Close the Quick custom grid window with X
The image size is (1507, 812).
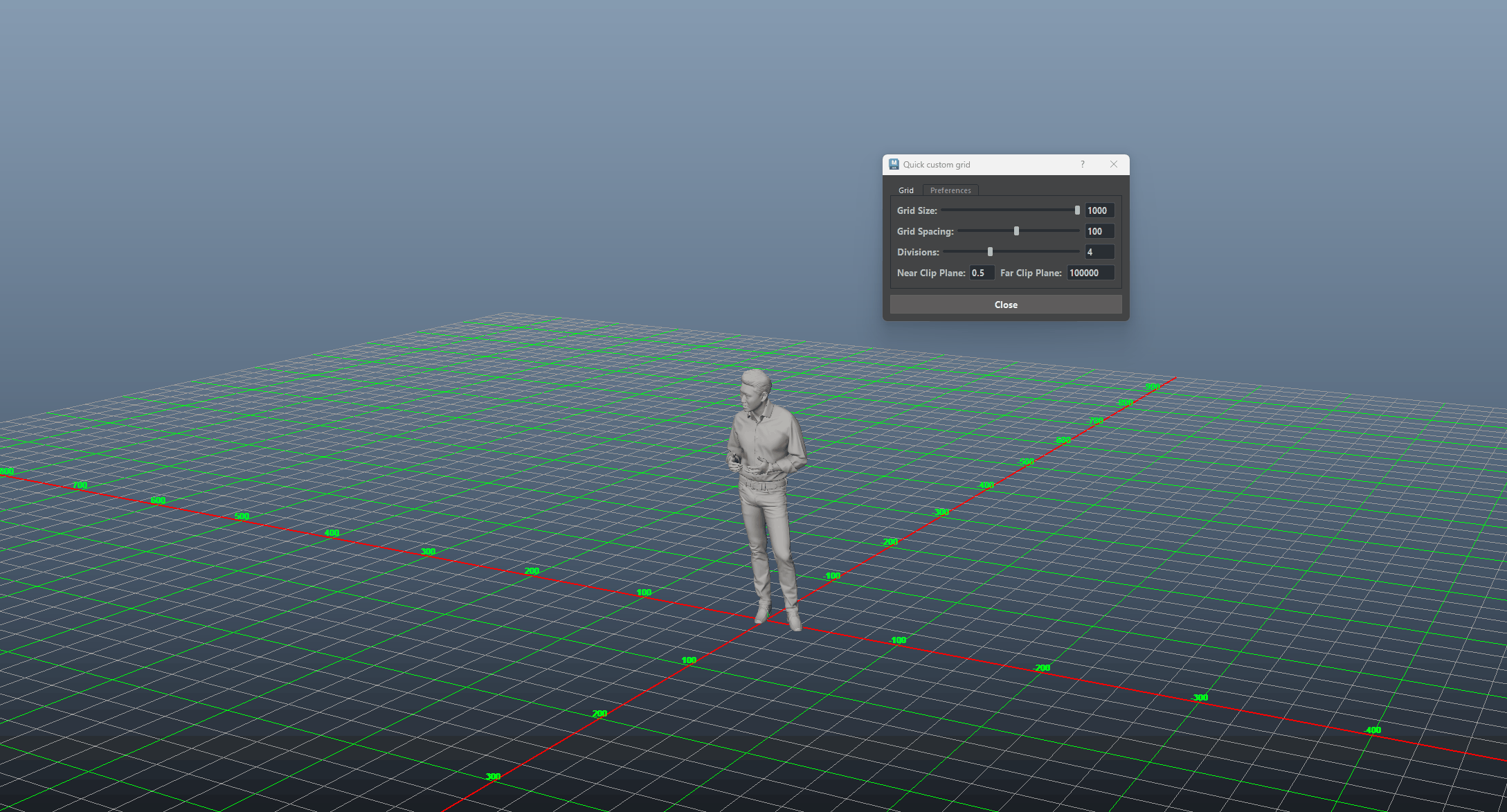pos(1114,164)
